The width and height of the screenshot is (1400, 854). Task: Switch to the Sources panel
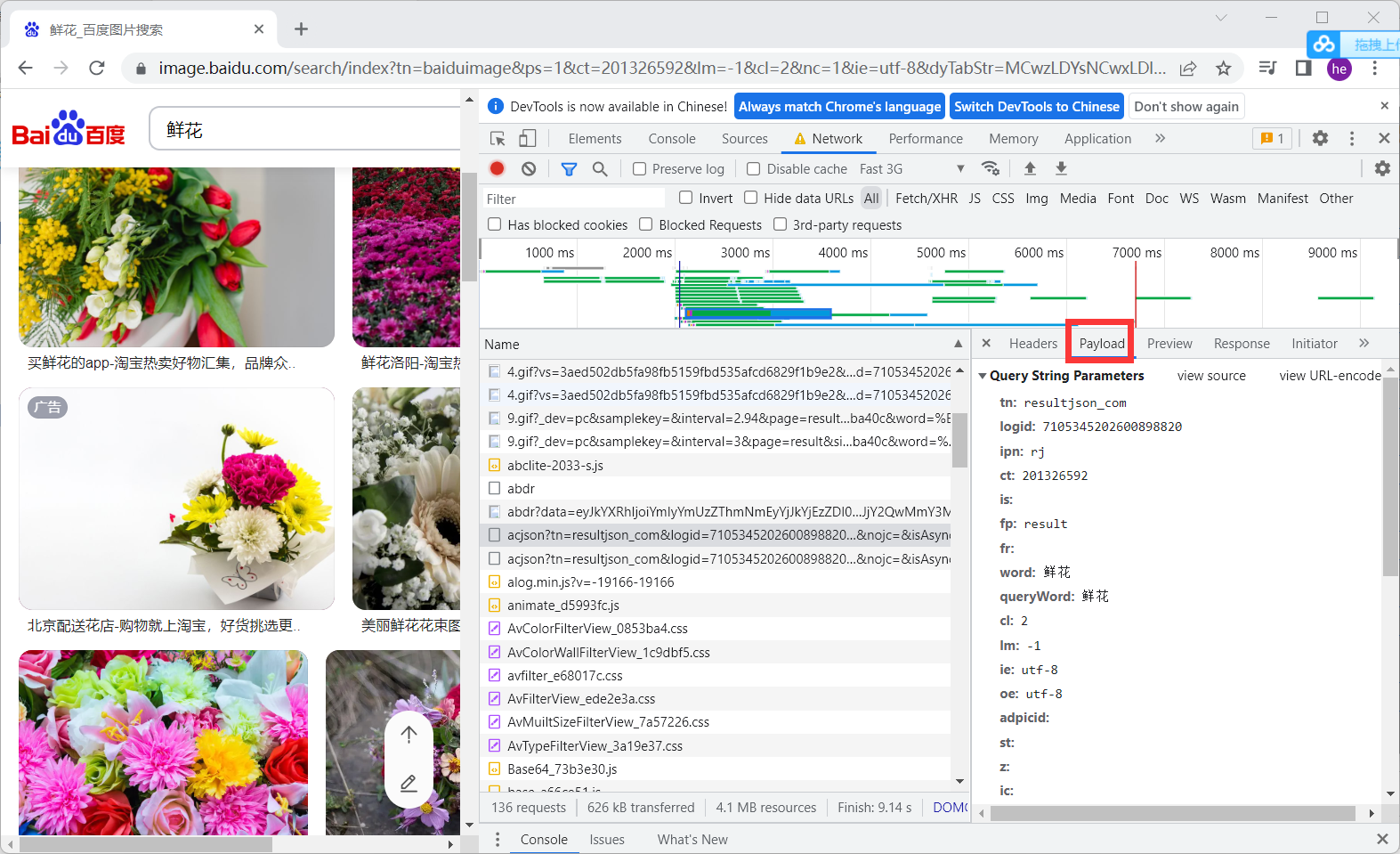(744, 139)
